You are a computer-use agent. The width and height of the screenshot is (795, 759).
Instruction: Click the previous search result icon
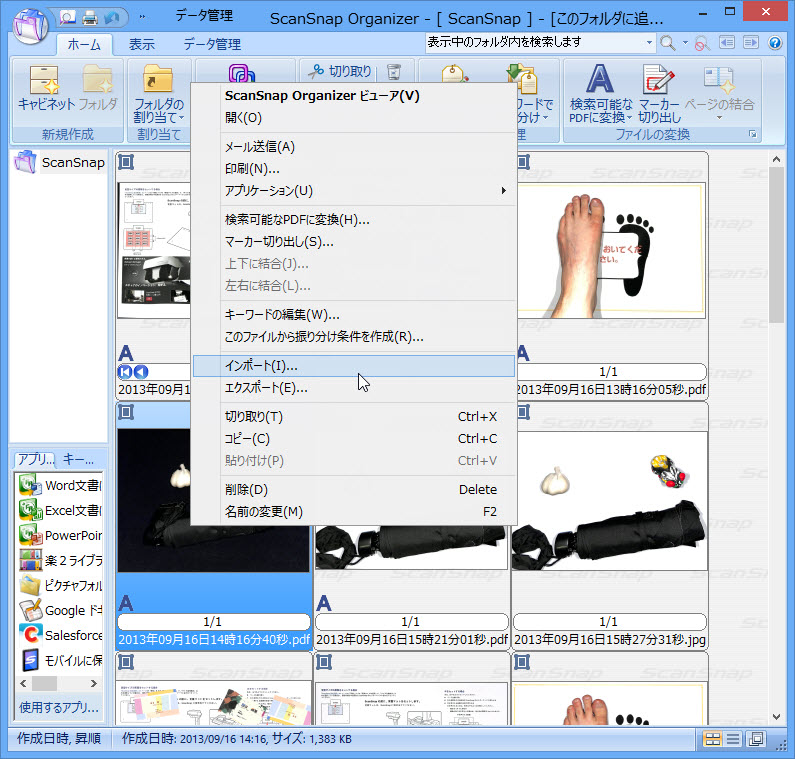727,43
